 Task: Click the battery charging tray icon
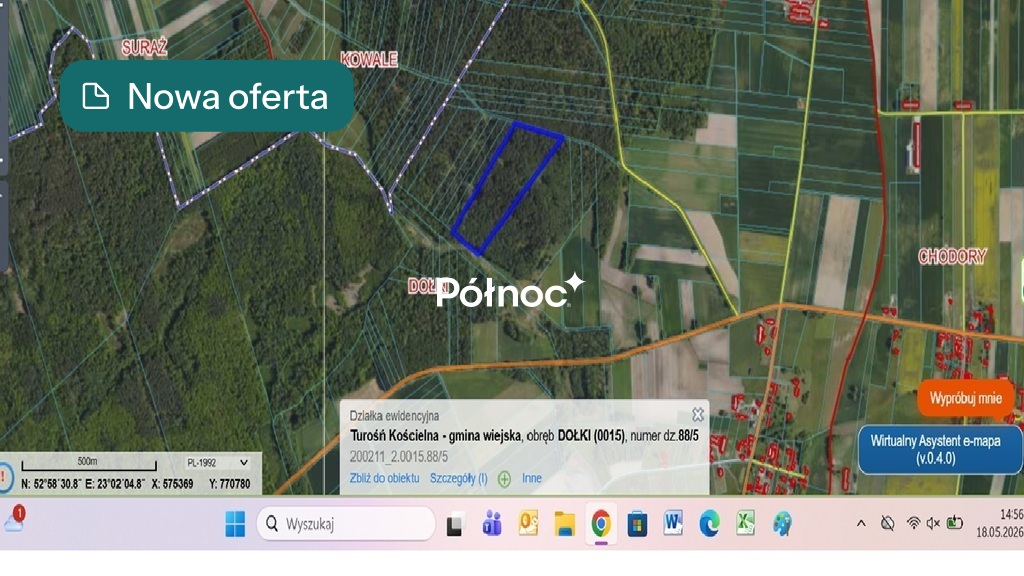954,522
